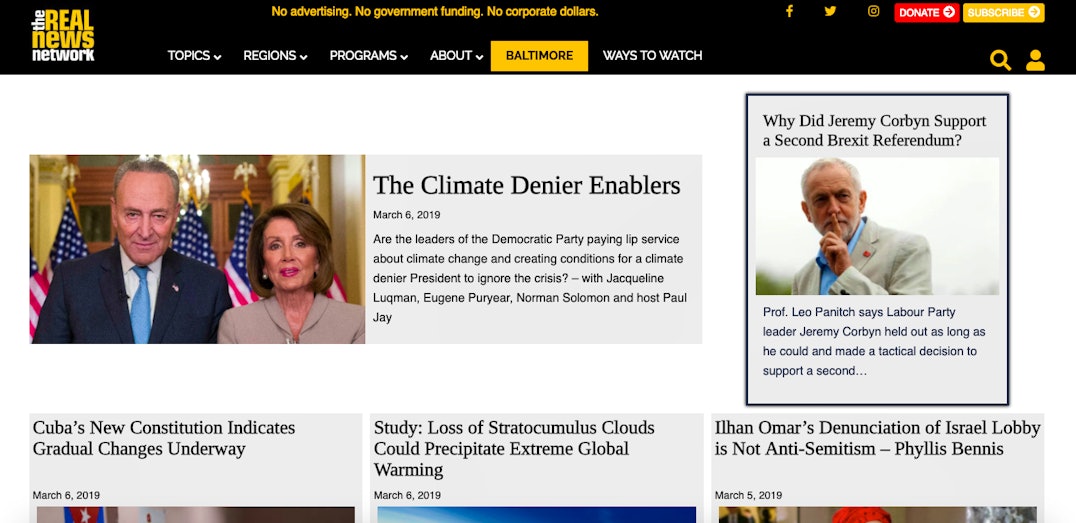Open the Stratocumulus Clouds study headline
The image size is (1076, 523).
coord(514,449)
